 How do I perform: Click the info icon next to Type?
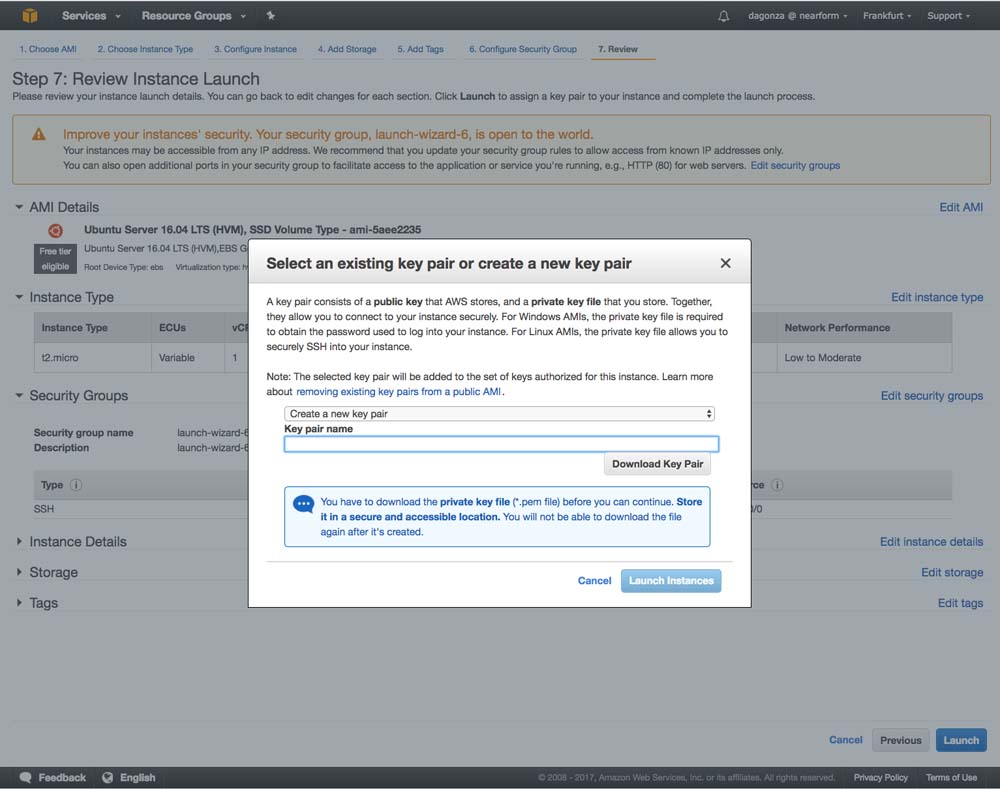click(x=76, y=485)
